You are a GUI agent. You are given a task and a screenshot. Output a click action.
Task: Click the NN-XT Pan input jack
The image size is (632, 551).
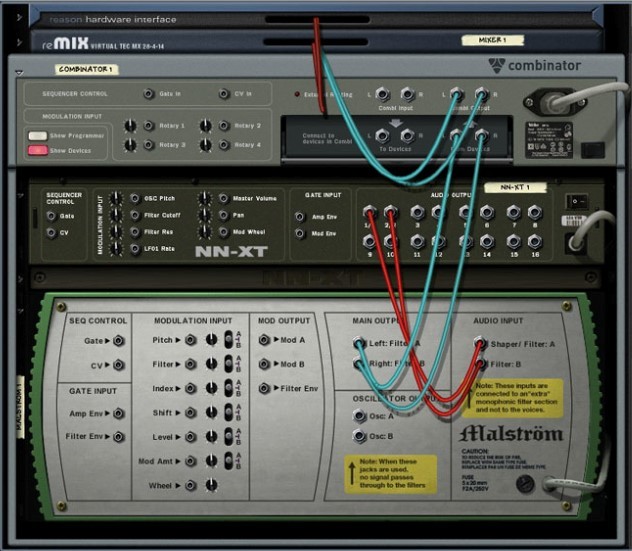[x=224, y=215]
